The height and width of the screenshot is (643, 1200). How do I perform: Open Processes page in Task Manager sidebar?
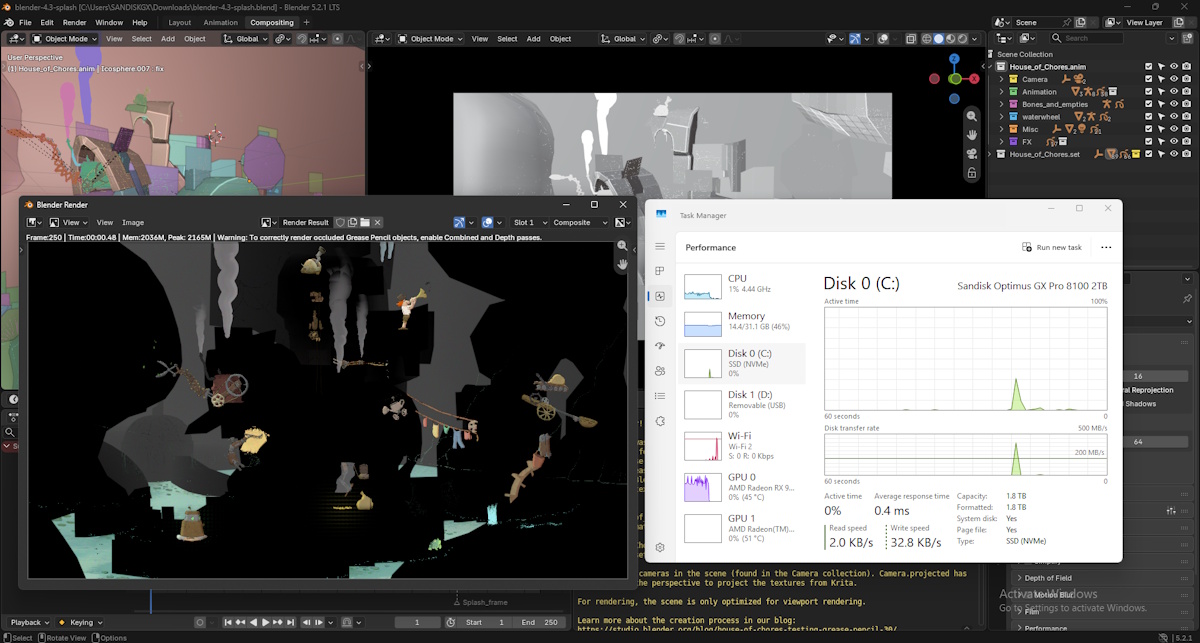pos(660,271)
